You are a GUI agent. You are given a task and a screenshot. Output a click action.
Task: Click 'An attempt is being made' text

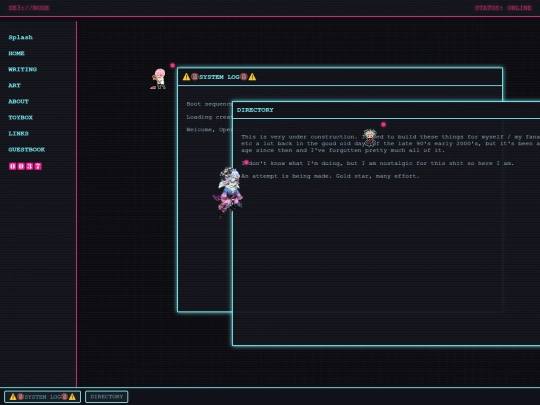click(285, 176)
